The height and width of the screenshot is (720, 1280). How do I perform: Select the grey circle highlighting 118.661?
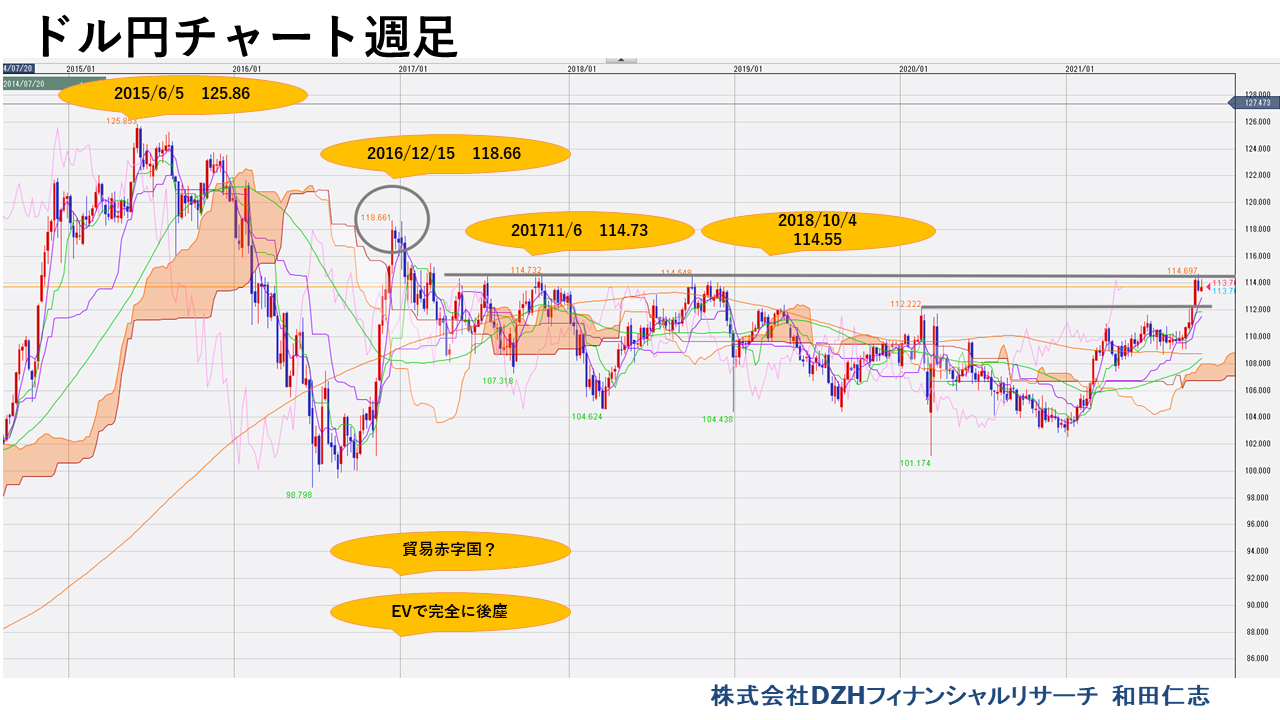coord(394,218)
